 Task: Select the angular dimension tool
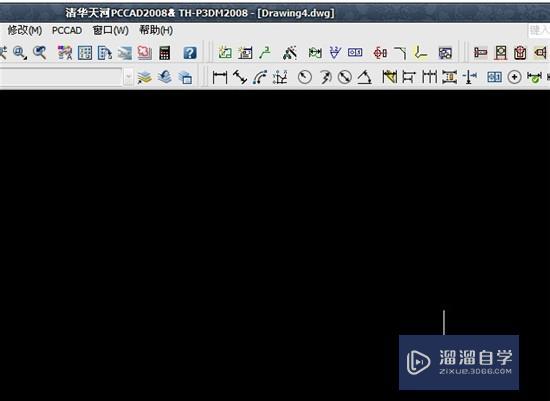[365, 77]
